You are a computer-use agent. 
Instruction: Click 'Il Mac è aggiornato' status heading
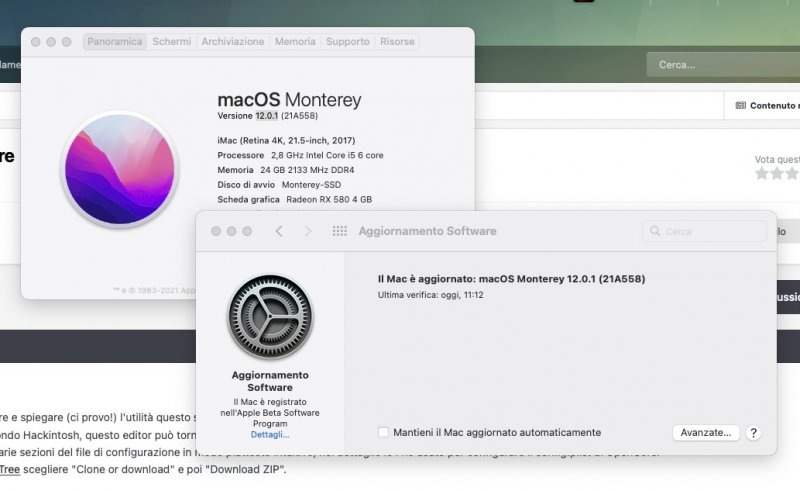511,279
